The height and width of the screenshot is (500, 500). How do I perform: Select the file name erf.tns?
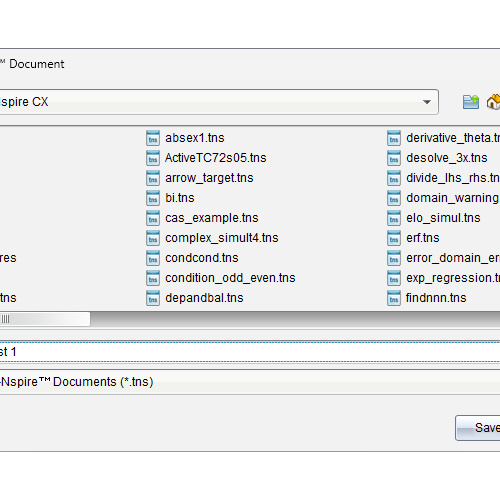point(423,238)
